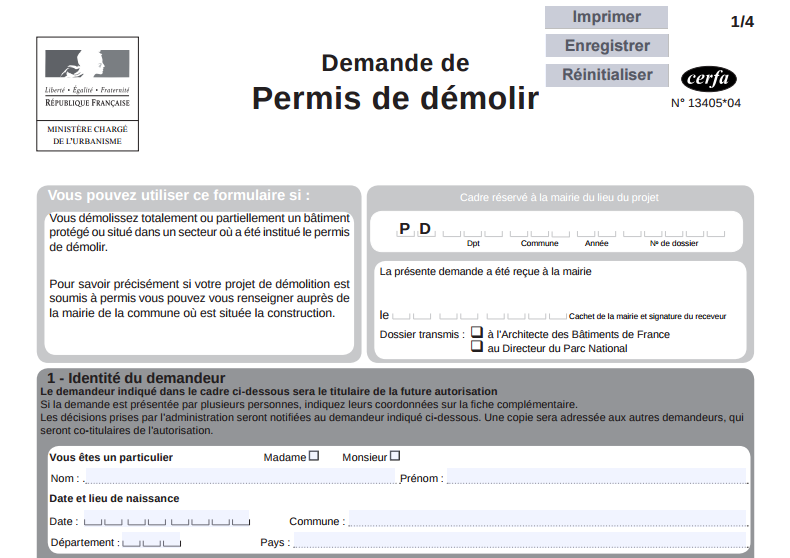Reset the form with Réinitialiser

pyautogui.click(x=606, y=75)
